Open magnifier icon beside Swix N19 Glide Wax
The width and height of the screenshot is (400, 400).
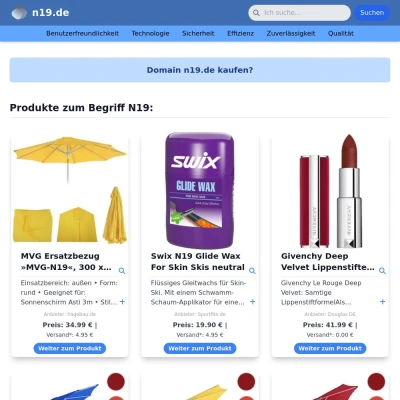[252, 271]
